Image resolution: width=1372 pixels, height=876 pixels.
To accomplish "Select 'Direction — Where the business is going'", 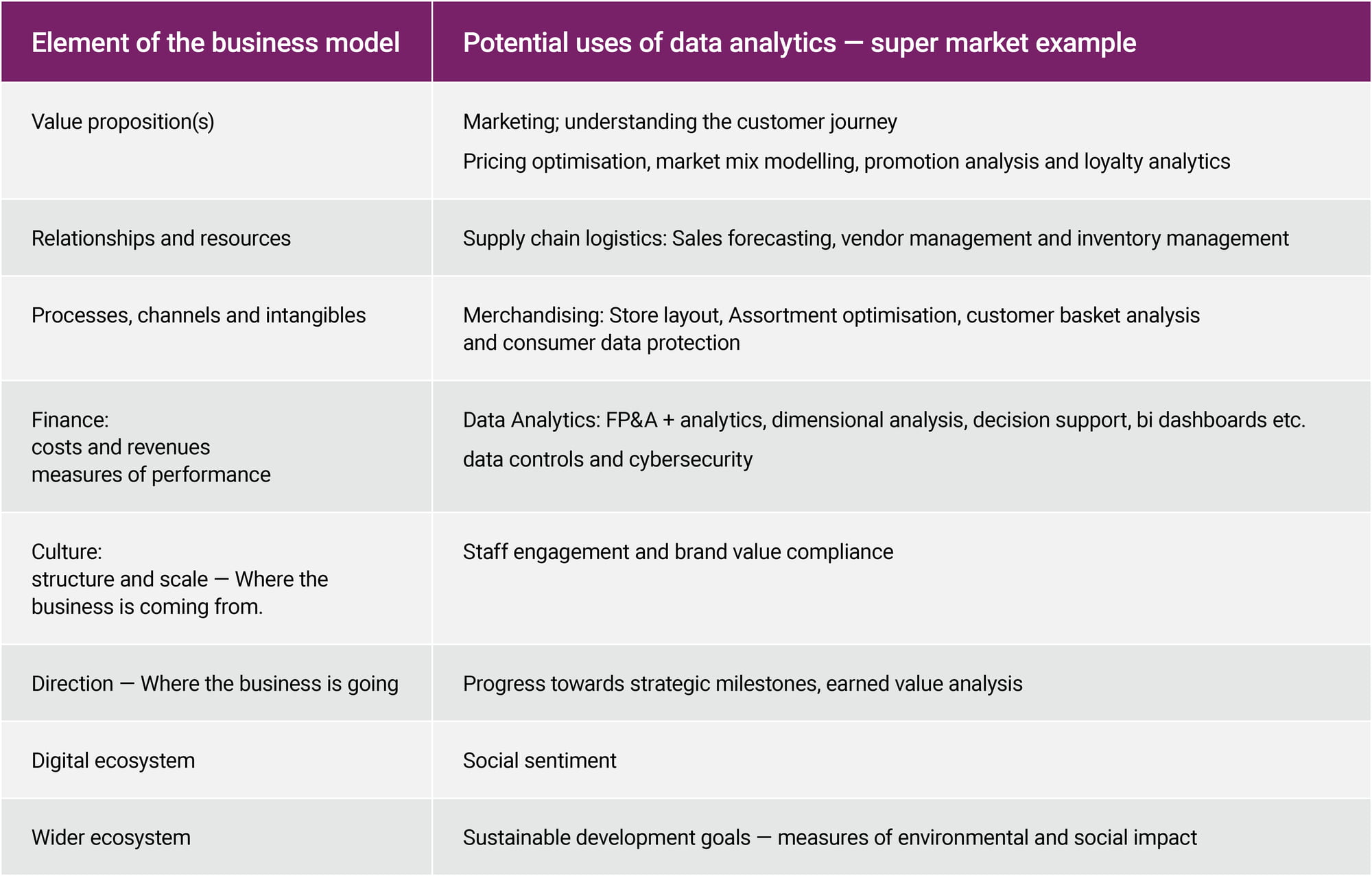I will tap(215, 683).
